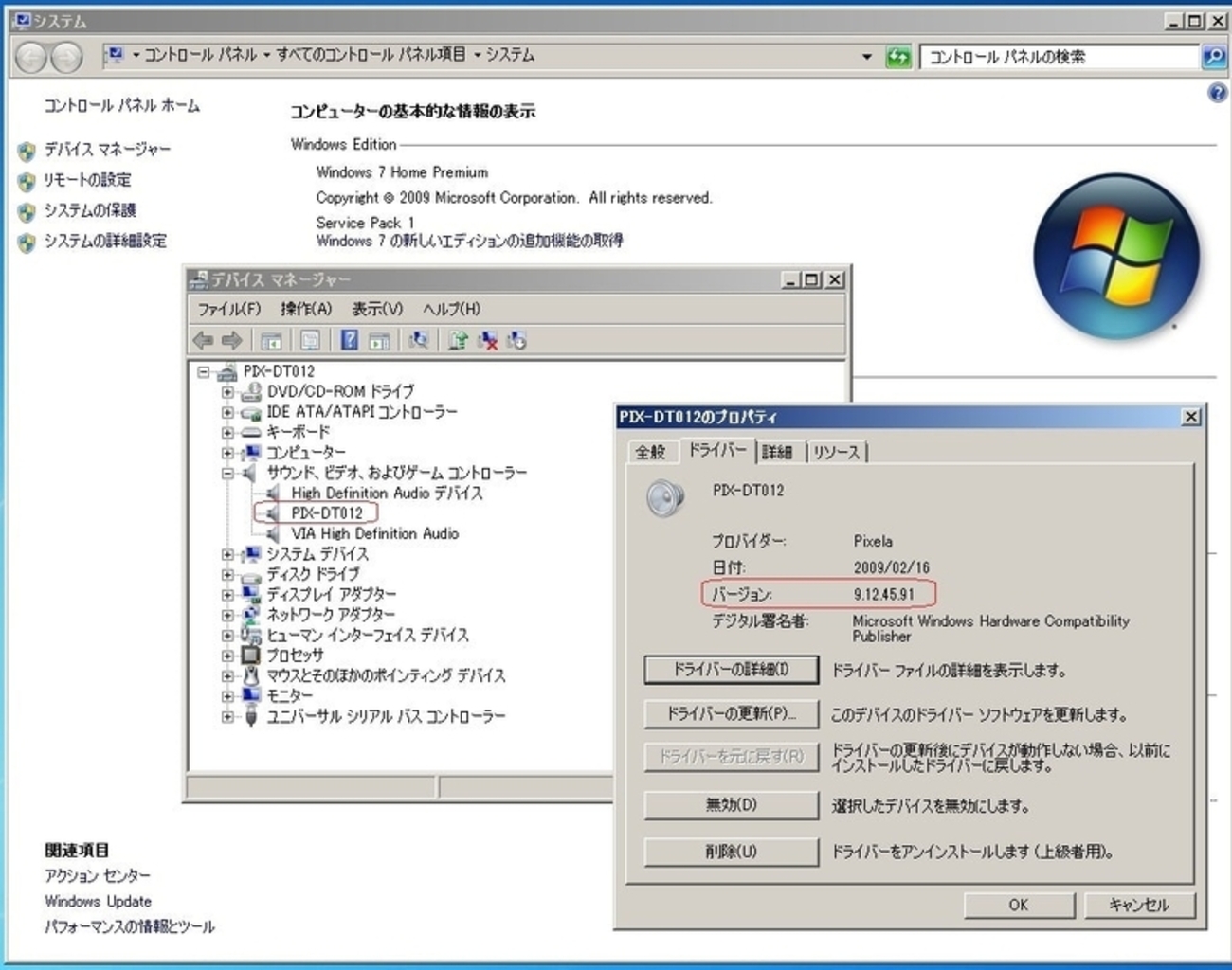
Task: Confirm the properties dialog with OK
Action: point(1019,905)
